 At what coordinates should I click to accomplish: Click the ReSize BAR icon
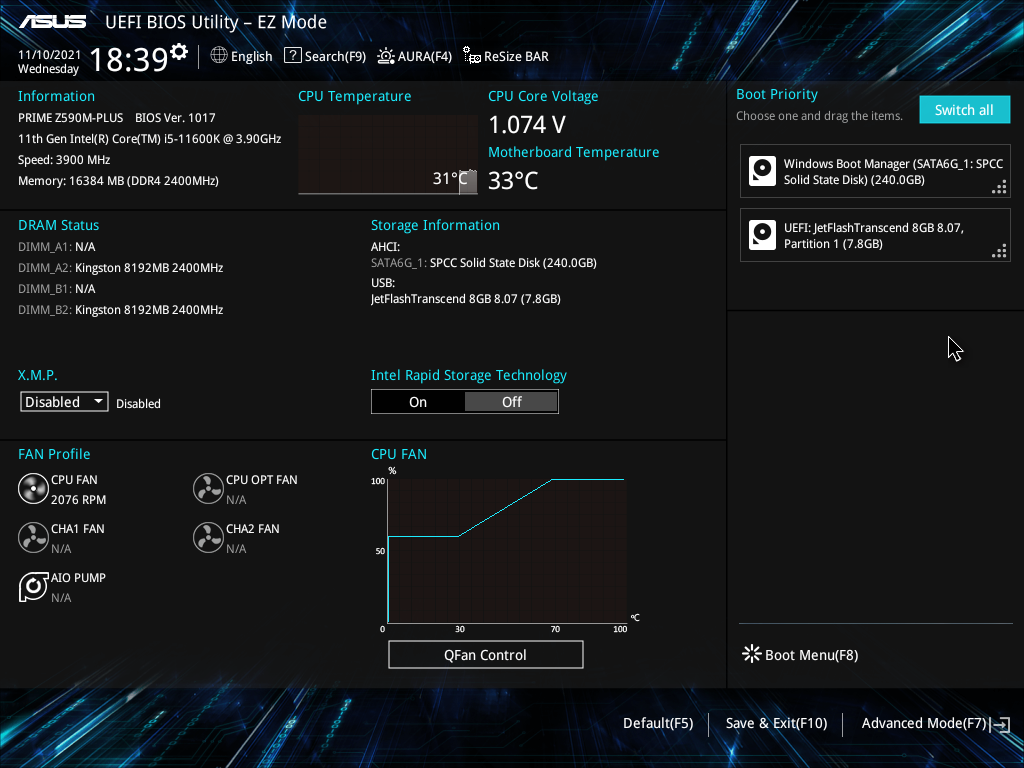click(472, 56)
